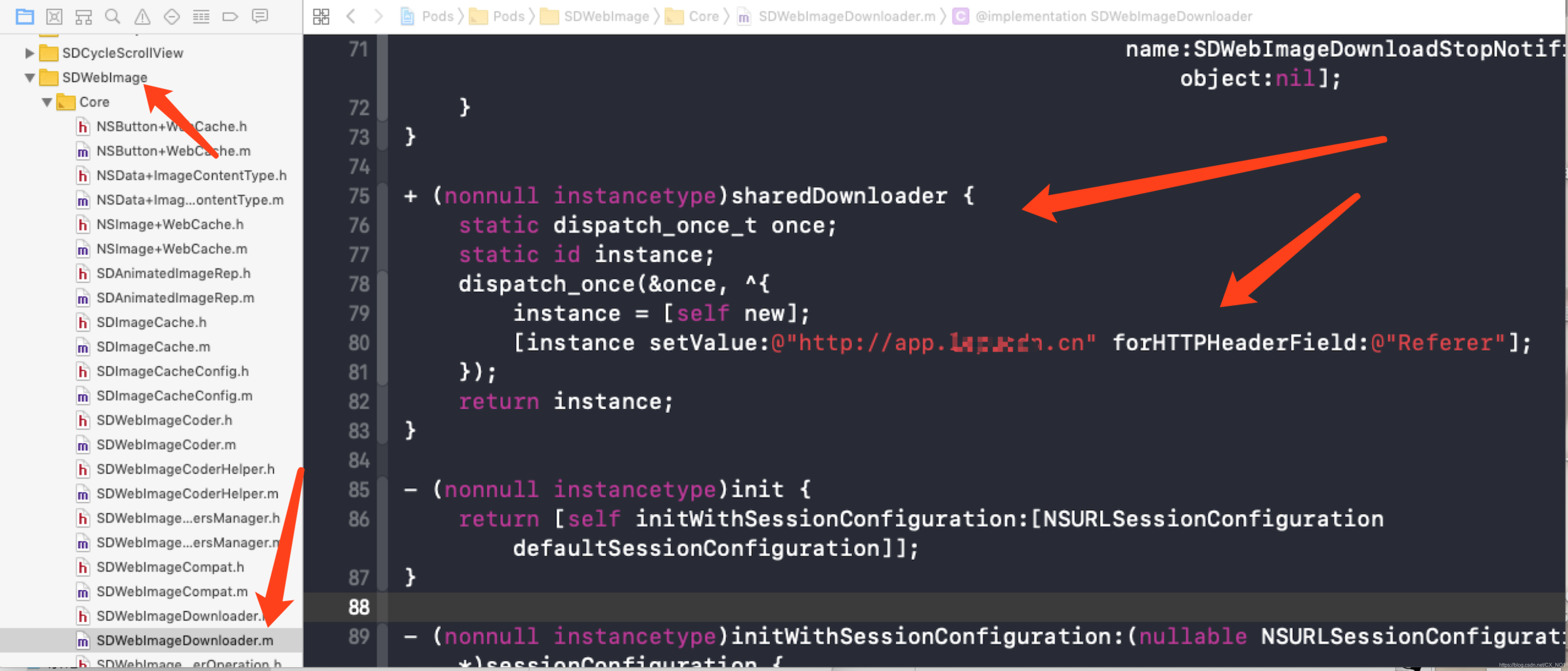The width and height of the screenshot is (1568, 671).
Task: Open the Find navigator magnifier icon
Action: pos(113,16)
